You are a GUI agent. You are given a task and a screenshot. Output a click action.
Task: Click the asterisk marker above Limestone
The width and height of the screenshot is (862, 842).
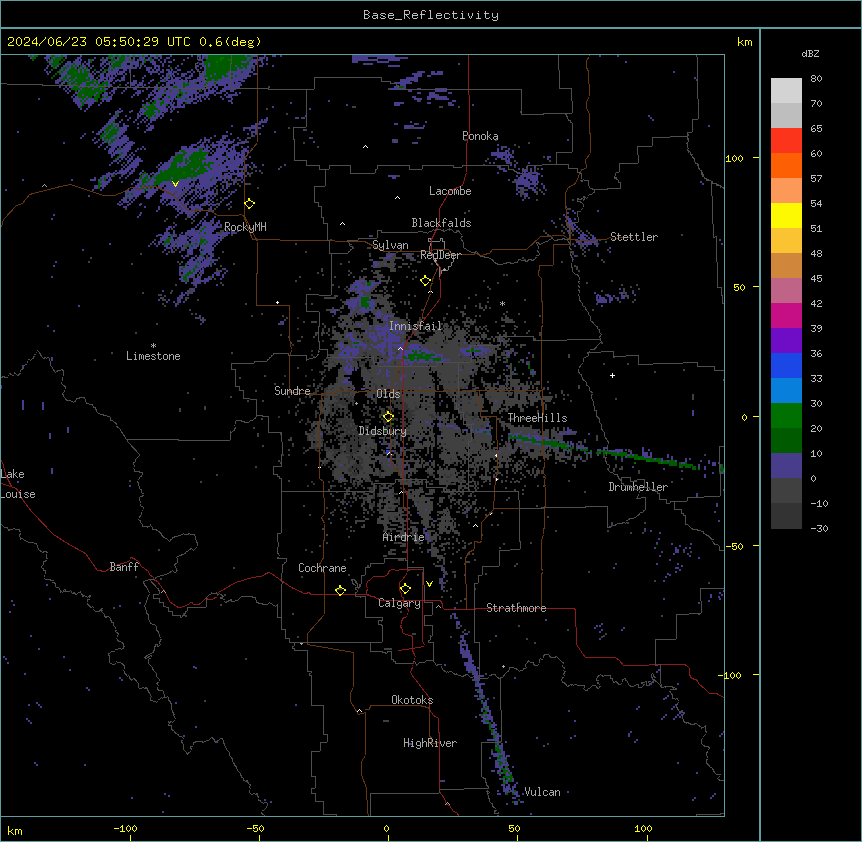(x=153, y=346)
